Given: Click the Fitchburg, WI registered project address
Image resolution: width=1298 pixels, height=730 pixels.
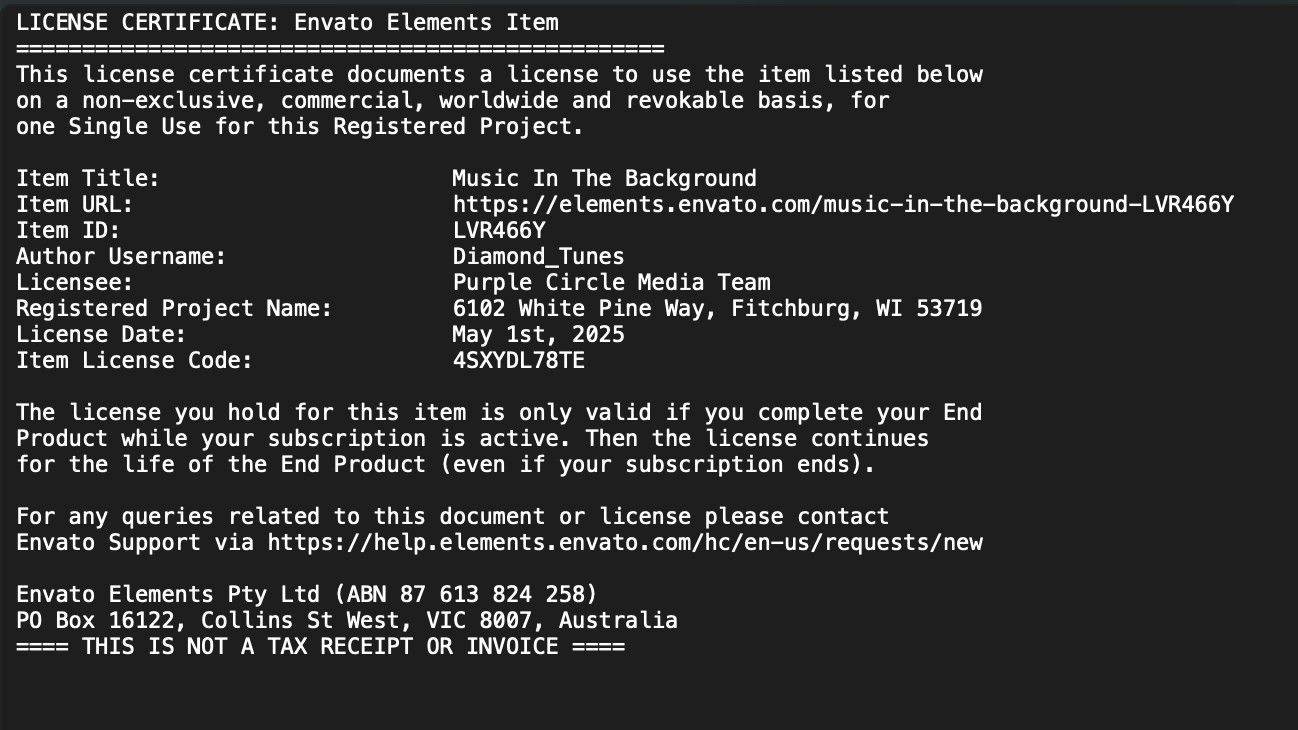Looking at the screenshot, I should [x=716, y=309].
